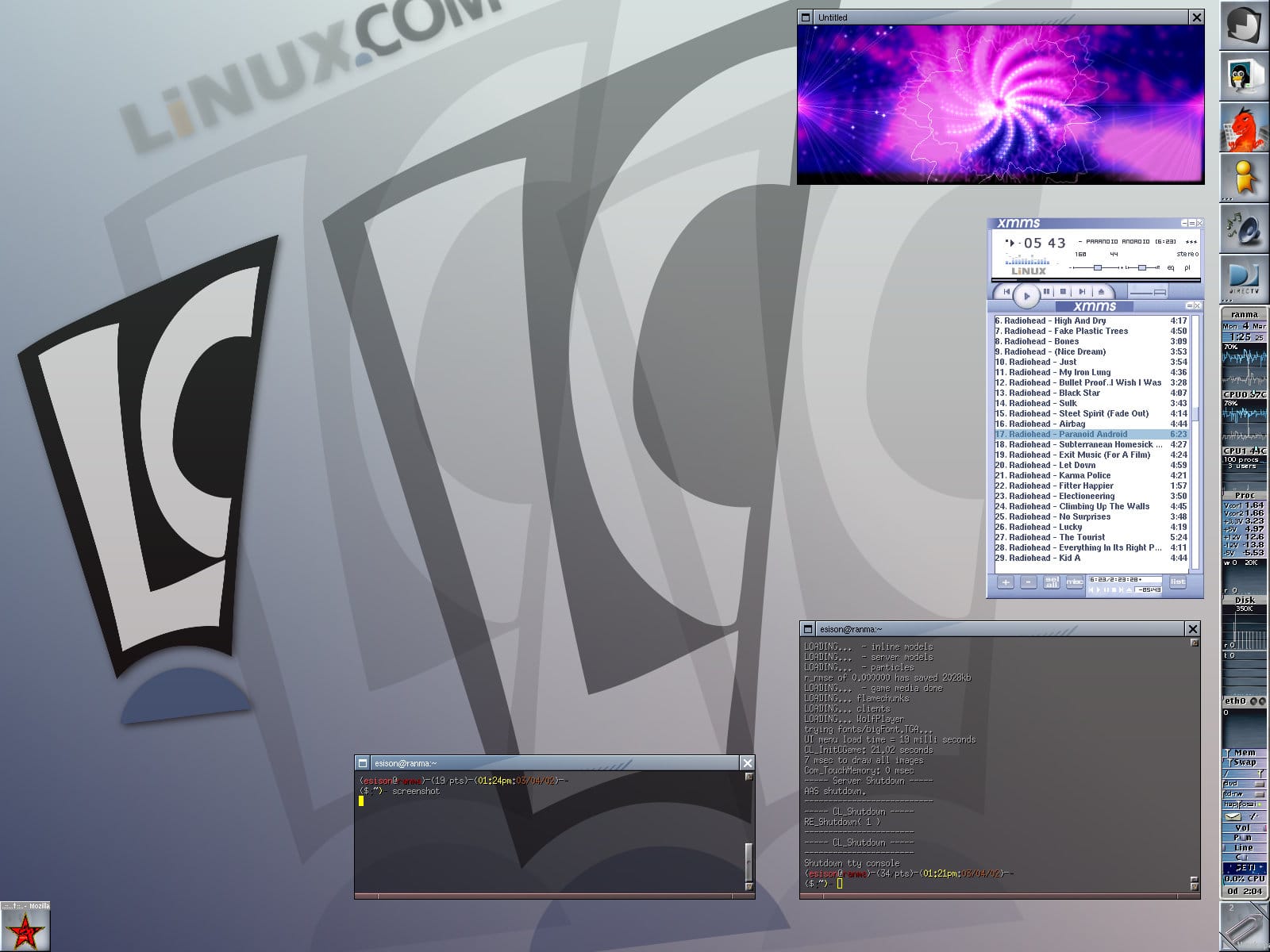The width and height of the screenshot is (1270, 952).
Task: Click the playlist 'list' button
Action: click(1177, 582)
